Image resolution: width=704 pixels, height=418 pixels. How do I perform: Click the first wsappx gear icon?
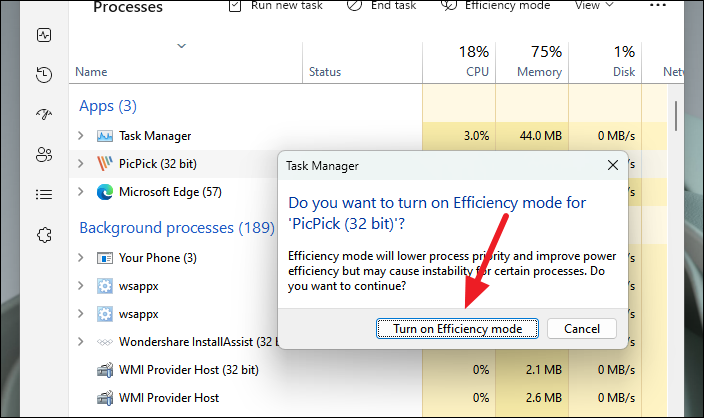[105, 286]
